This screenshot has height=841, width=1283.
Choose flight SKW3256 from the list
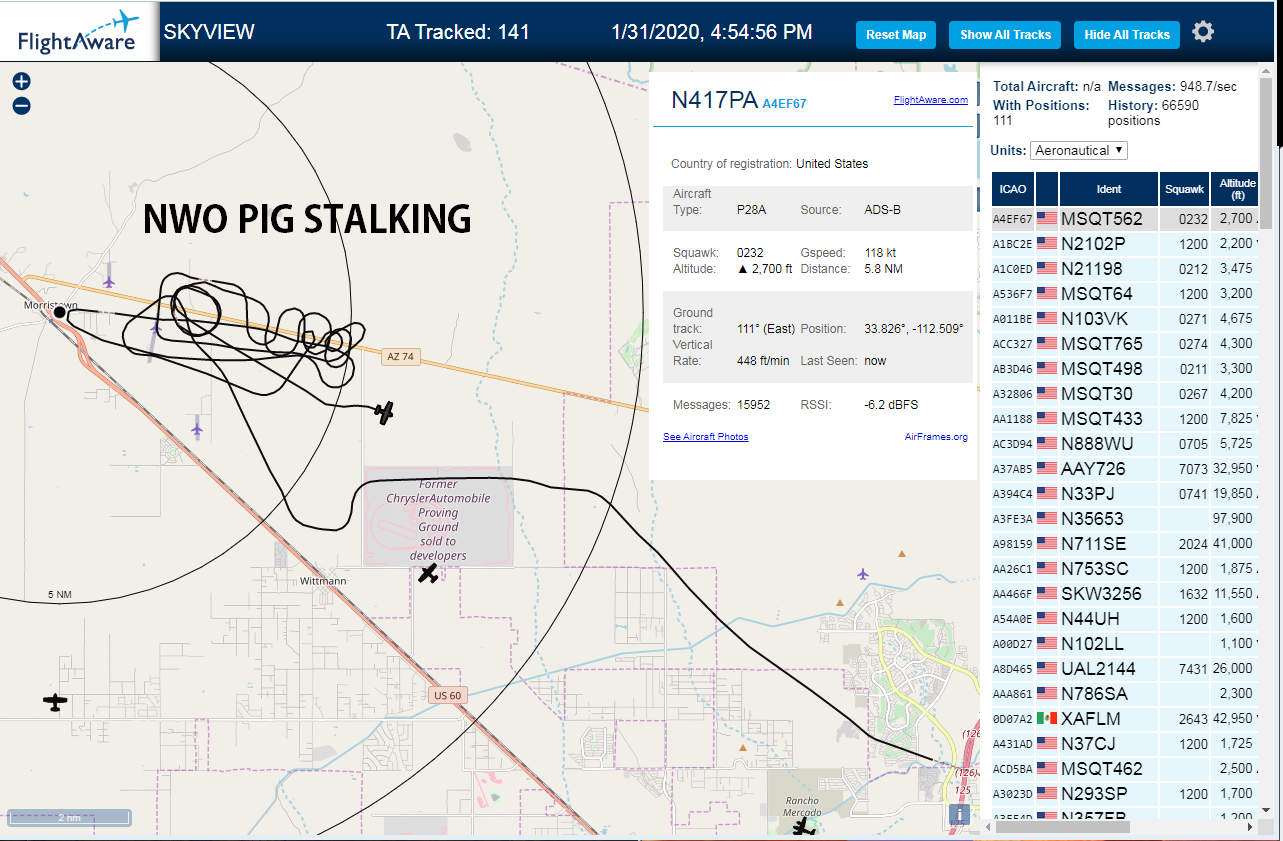click(x=1101, y=594)
